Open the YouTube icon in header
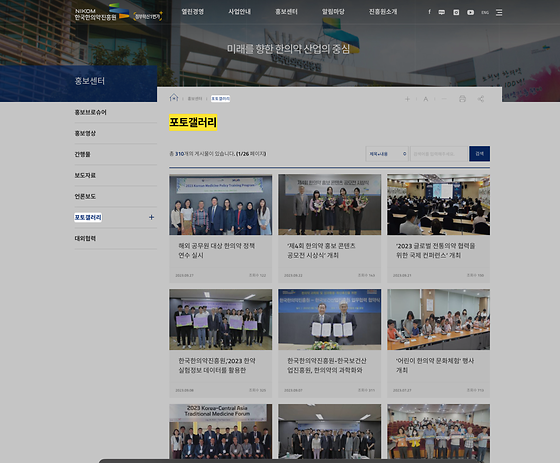The width and height of the screenshot is (560, 463). [471, 13]
